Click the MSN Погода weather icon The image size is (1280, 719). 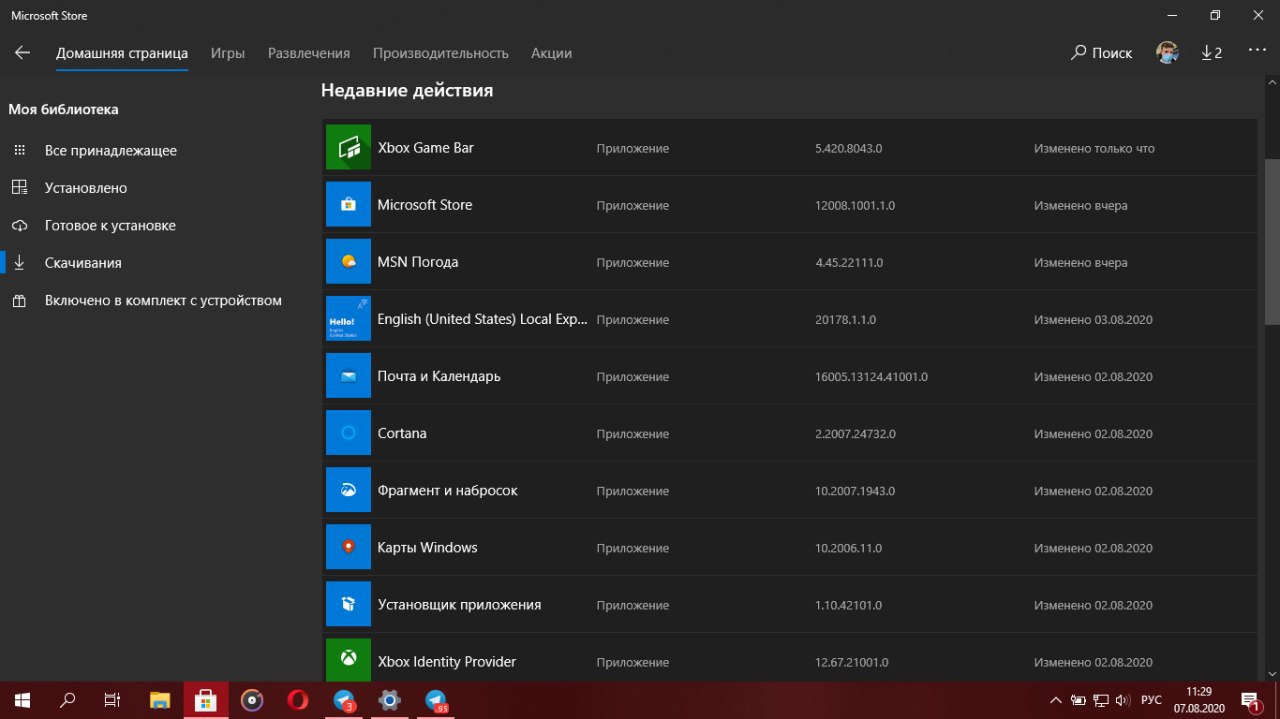click(348, 262)
